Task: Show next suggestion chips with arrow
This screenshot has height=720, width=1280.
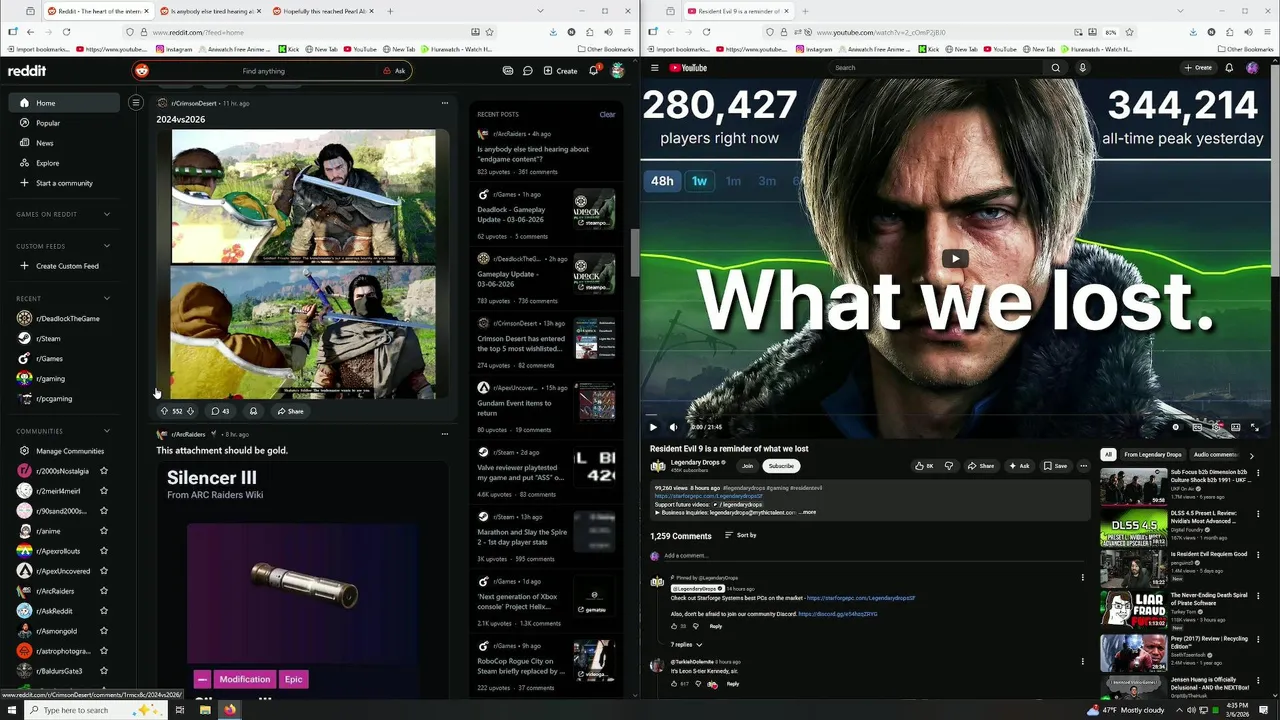Action: pos(1251,455)
